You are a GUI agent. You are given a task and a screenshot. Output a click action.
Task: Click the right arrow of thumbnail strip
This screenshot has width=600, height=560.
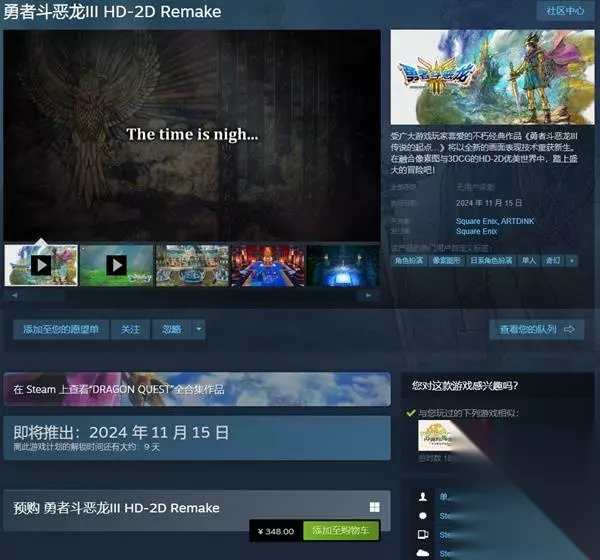[368, 295]
